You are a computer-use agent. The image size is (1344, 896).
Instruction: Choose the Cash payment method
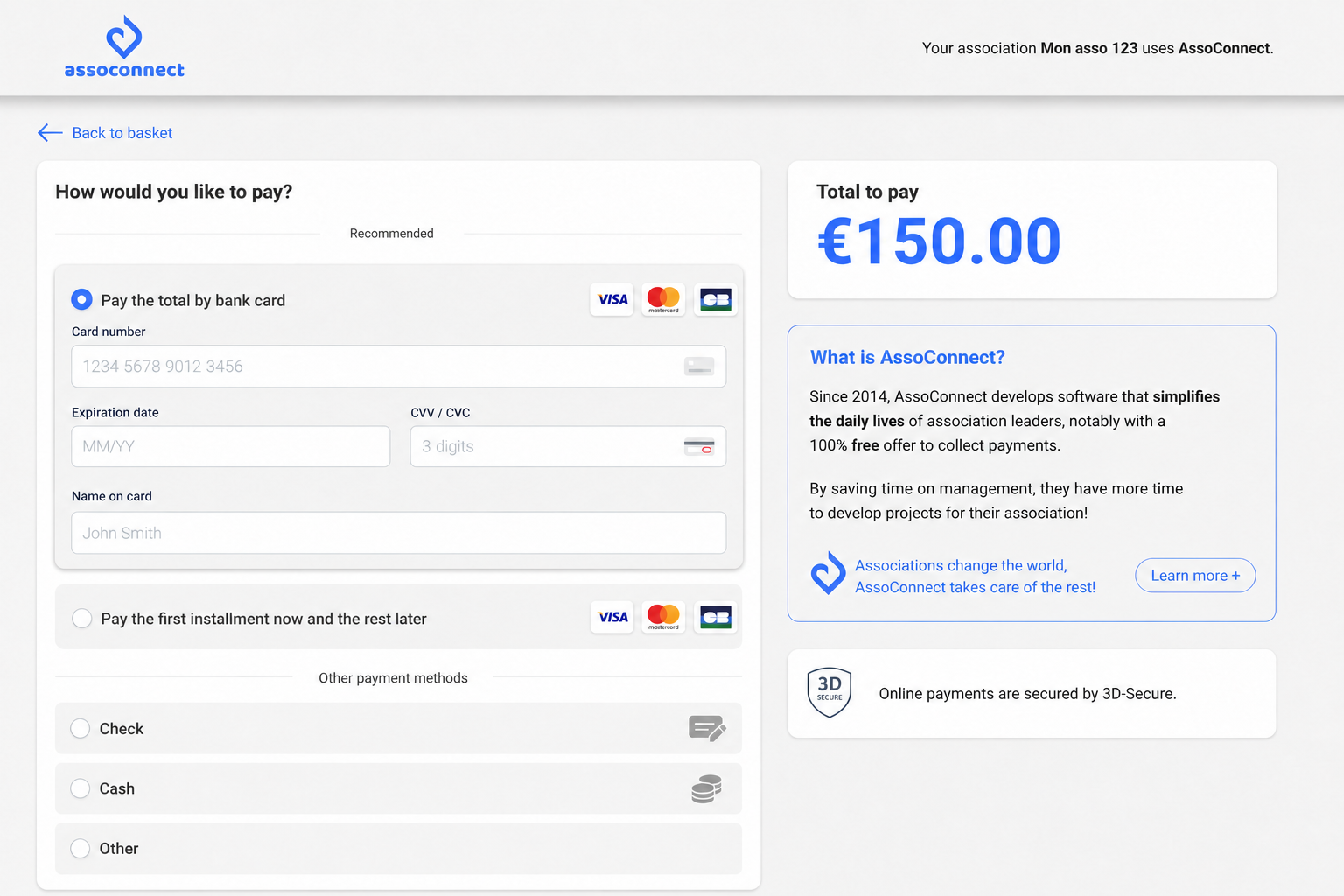tap(80, 788)
